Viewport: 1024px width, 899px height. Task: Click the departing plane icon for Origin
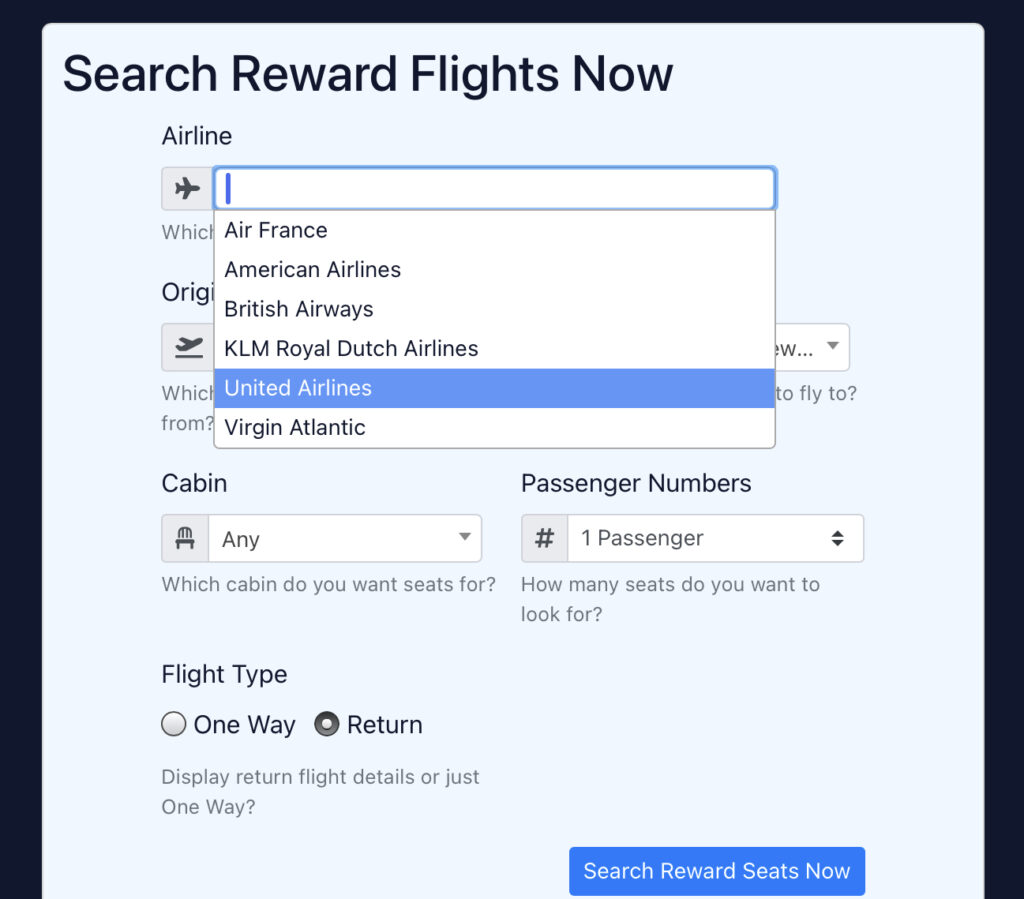pyautogui.click(x=188, y=347)
